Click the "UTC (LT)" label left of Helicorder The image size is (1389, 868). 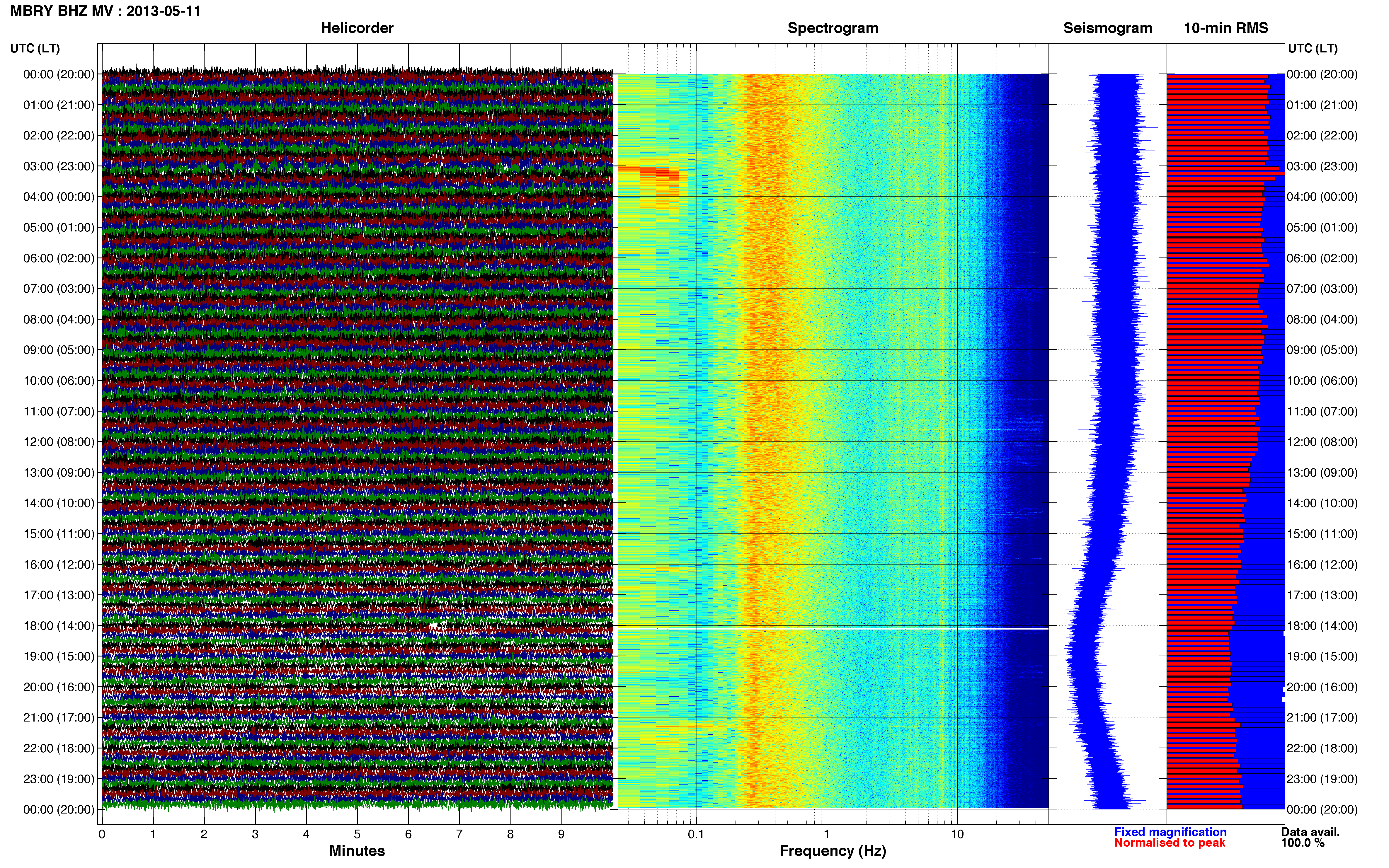35,48
